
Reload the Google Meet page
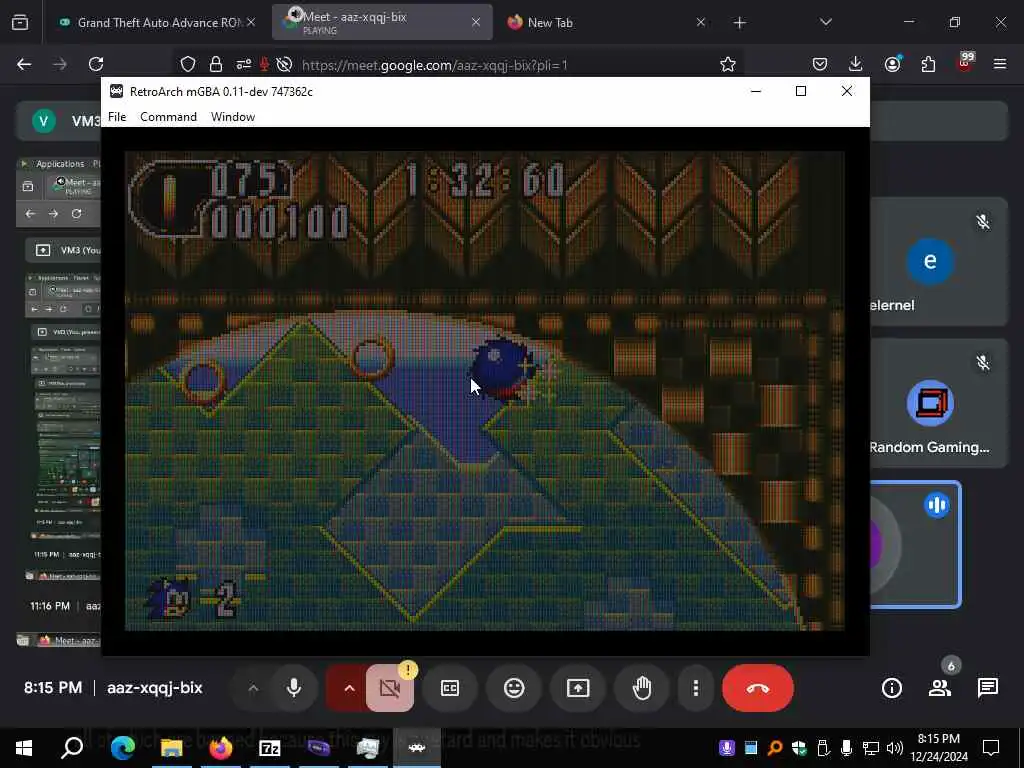click(x=96, y=64)
